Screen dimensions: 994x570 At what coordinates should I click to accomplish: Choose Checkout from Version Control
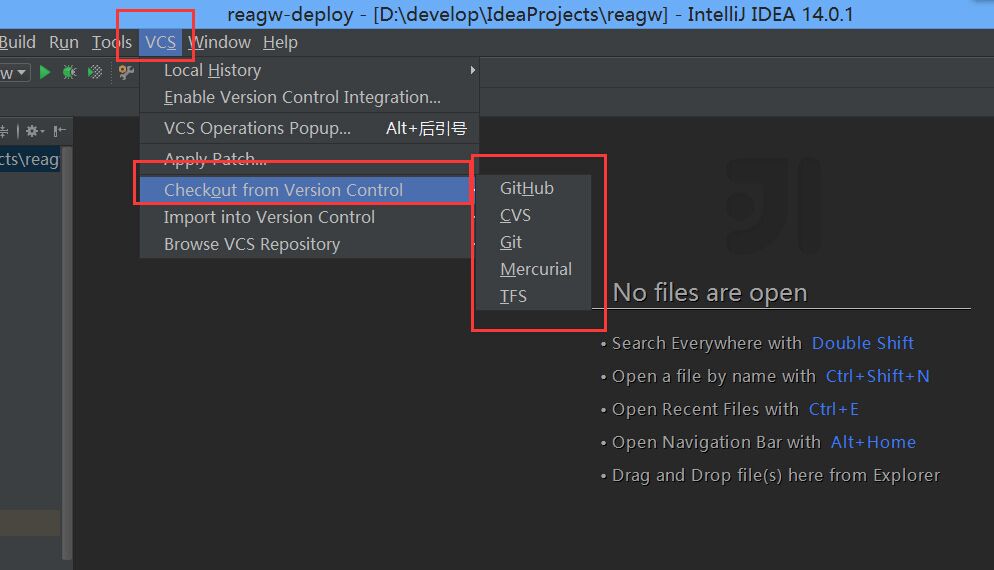pos(283,190)
